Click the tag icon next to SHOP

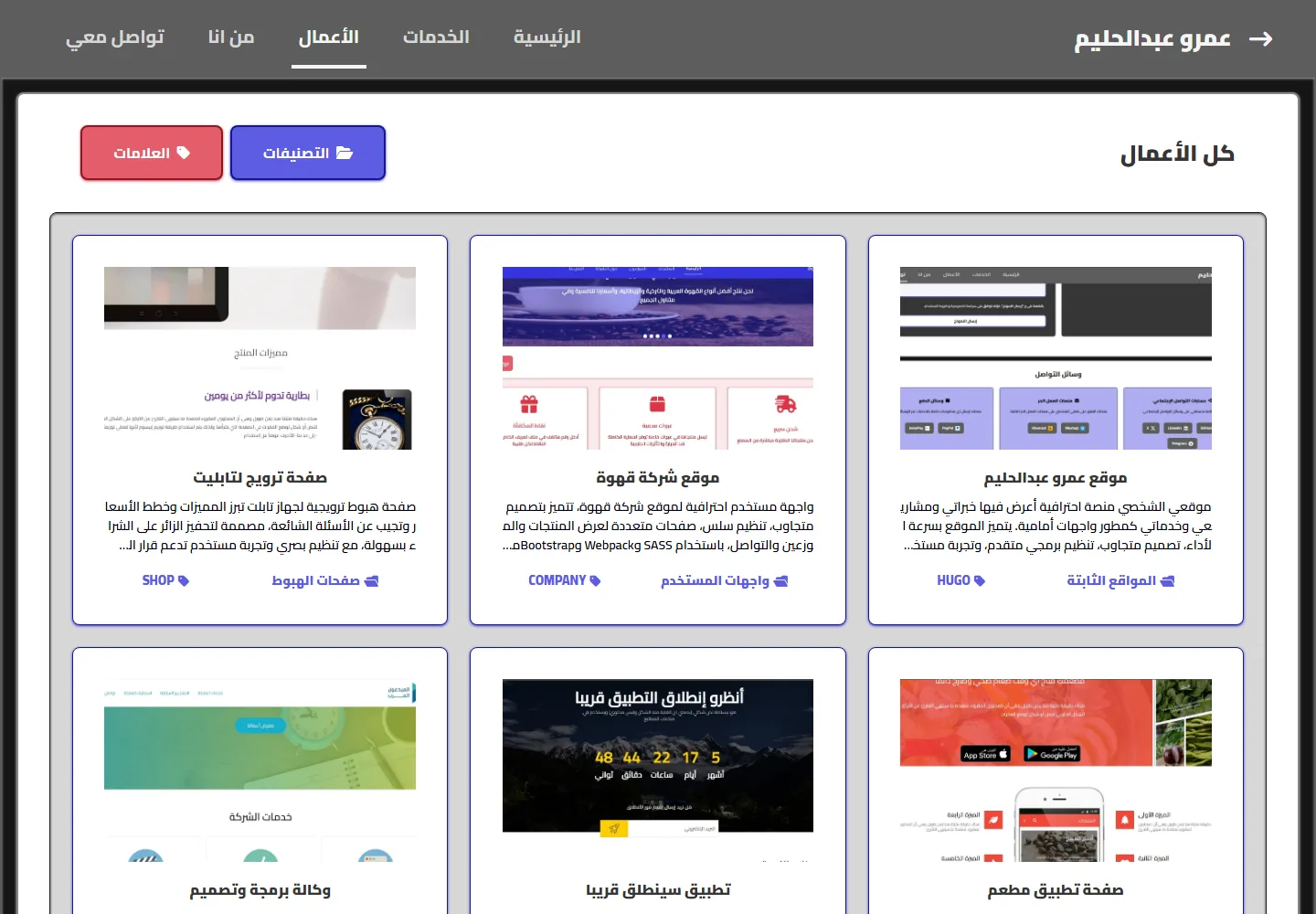click(184, 581)
